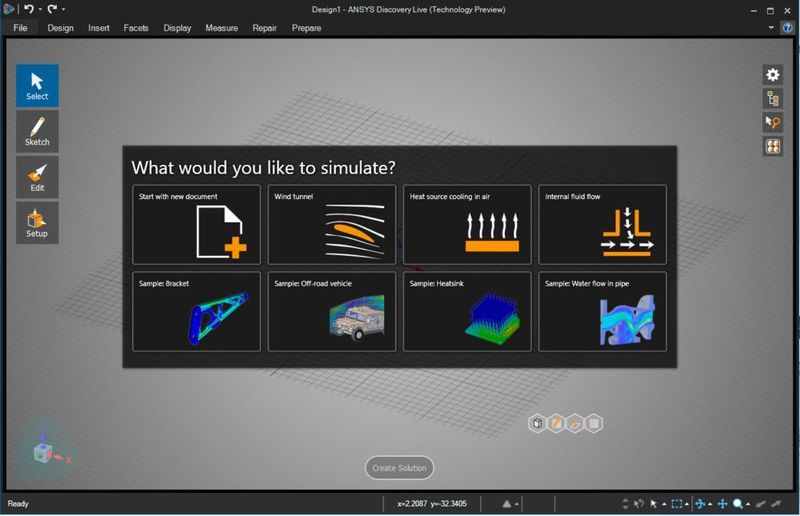Click the x y coordinate readout in status bar
This screenshot has width=800, height=516.
432,504
